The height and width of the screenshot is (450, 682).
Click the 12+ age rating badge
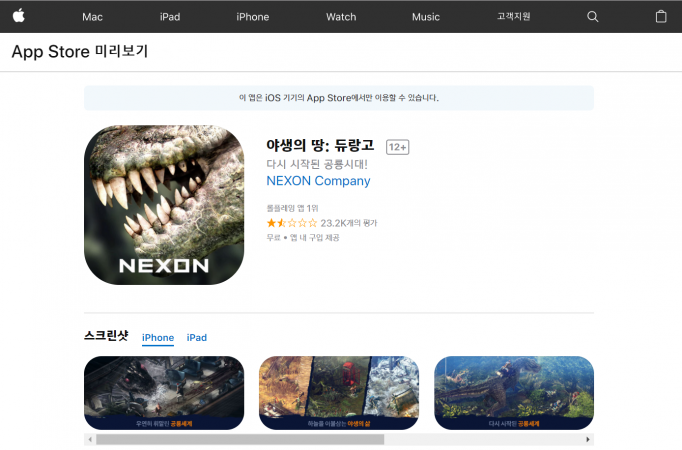(397, 147)
